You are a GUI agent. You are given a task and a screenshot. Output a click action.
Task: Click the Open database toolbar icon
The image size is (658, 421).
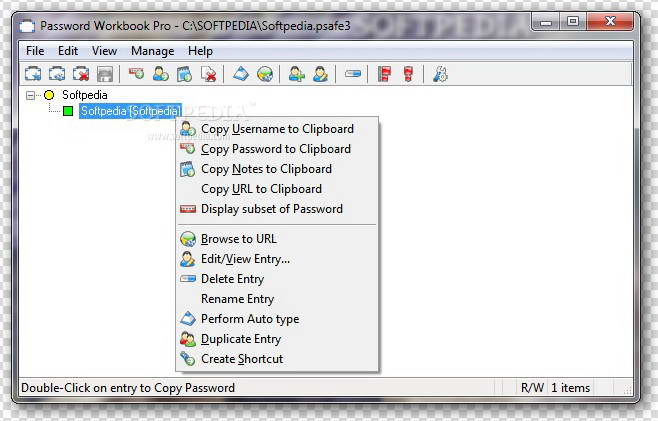(x=57, y=74)
